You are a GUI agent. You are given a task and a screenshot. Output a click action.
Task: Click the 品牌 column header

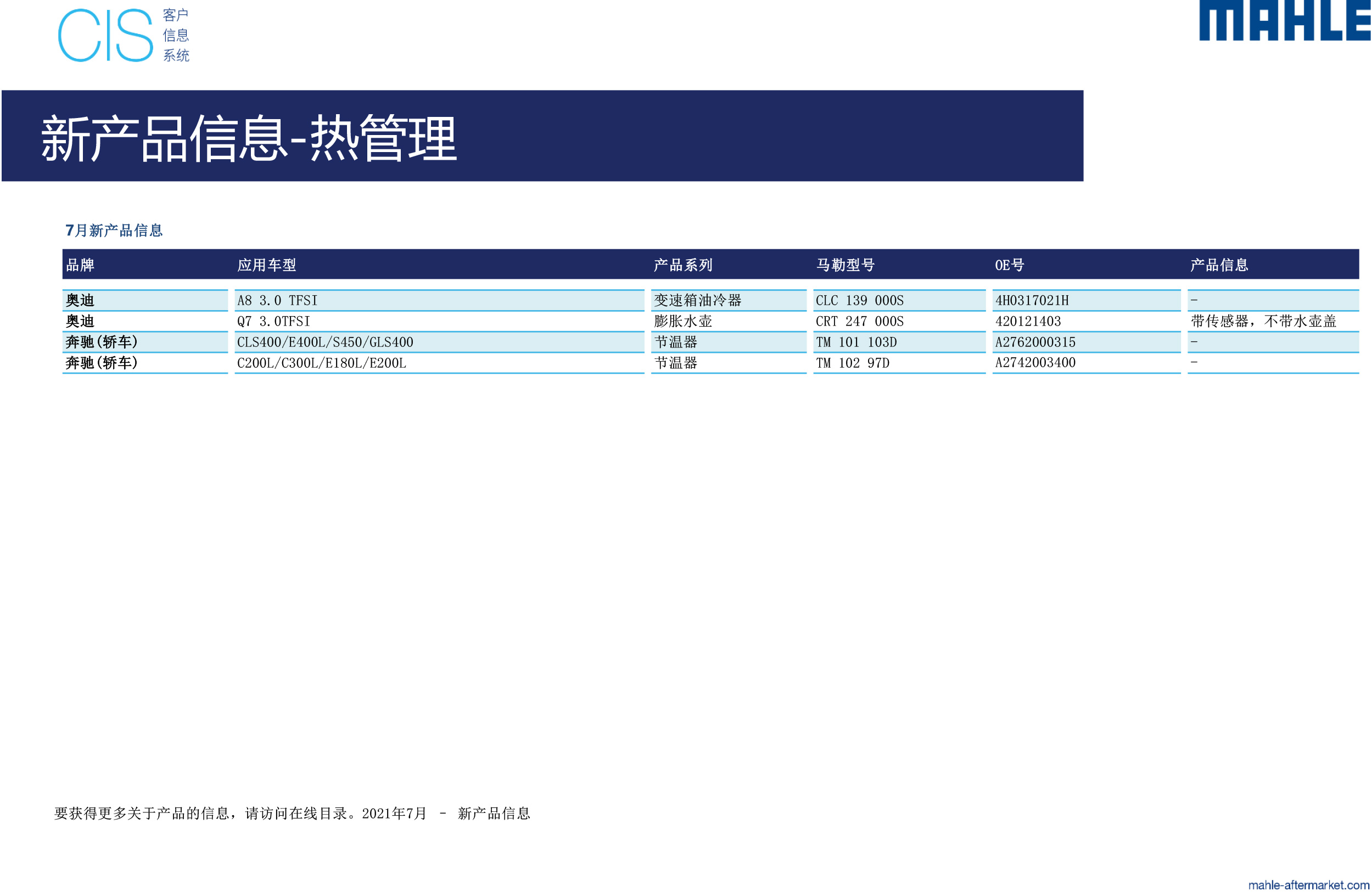pos(80,265)
